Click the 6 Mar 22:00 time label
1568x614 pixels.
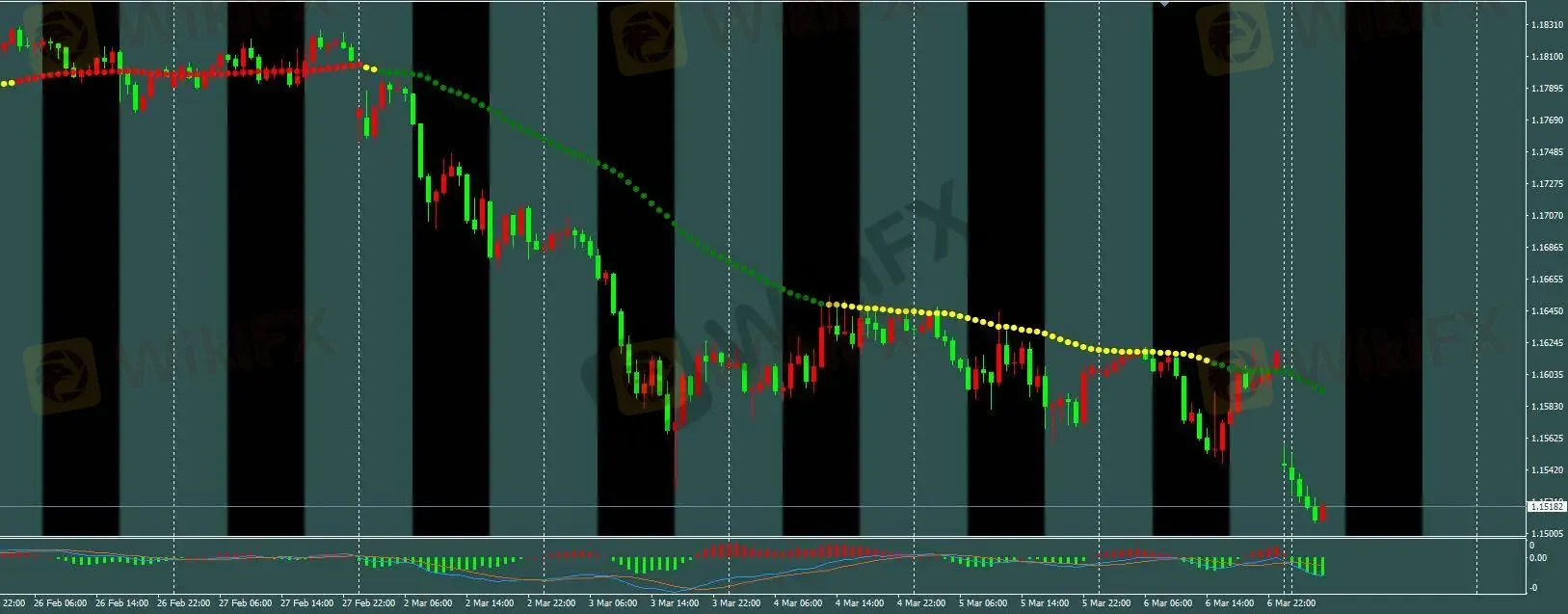pos(1291,603)
